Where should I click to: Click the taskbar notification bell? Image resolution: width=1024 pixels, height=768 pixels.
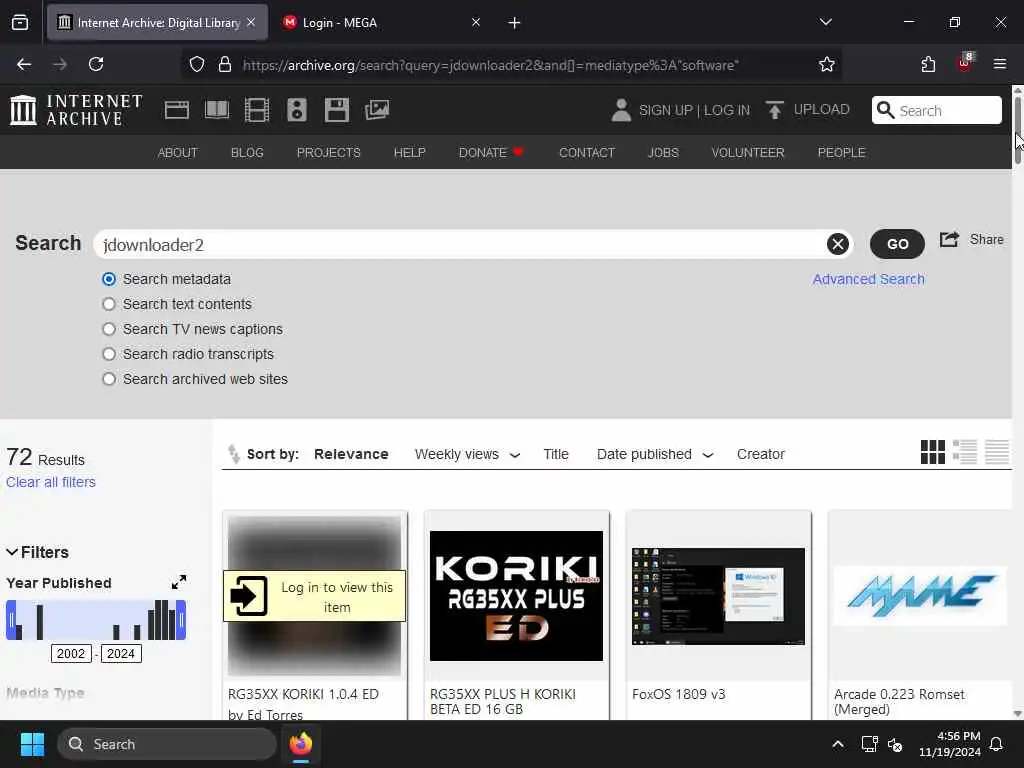tap(997, 744)
